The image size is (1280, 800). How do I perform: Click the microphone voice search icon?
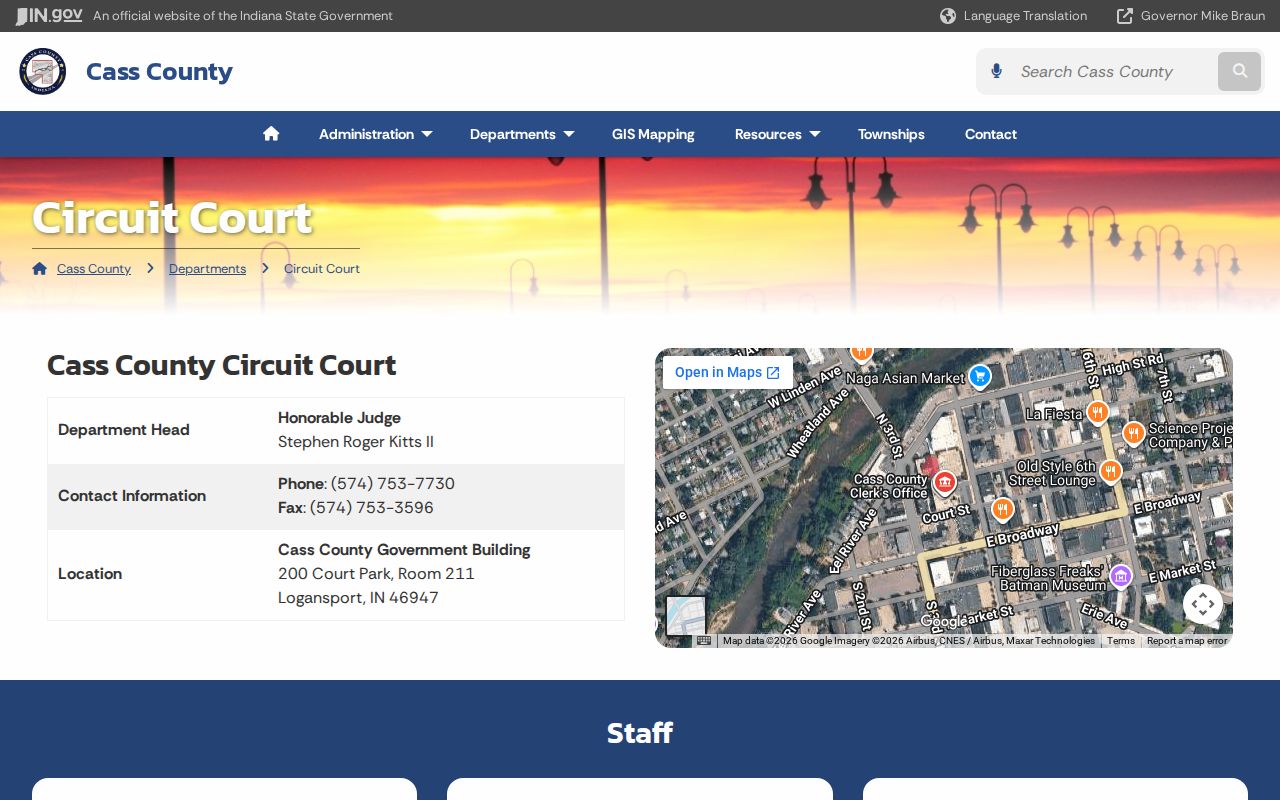[996, 71]
